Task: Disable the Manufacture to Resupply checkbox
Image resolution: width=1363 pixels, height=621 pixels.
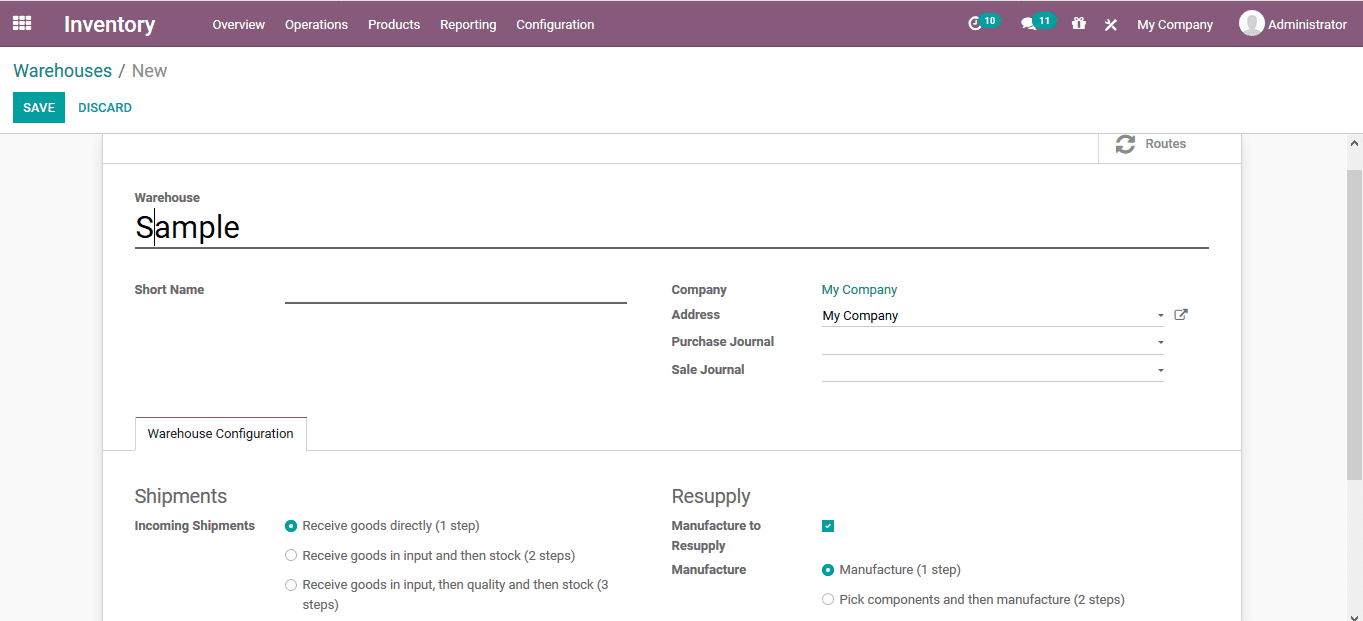Action: (x=827, y=524)
